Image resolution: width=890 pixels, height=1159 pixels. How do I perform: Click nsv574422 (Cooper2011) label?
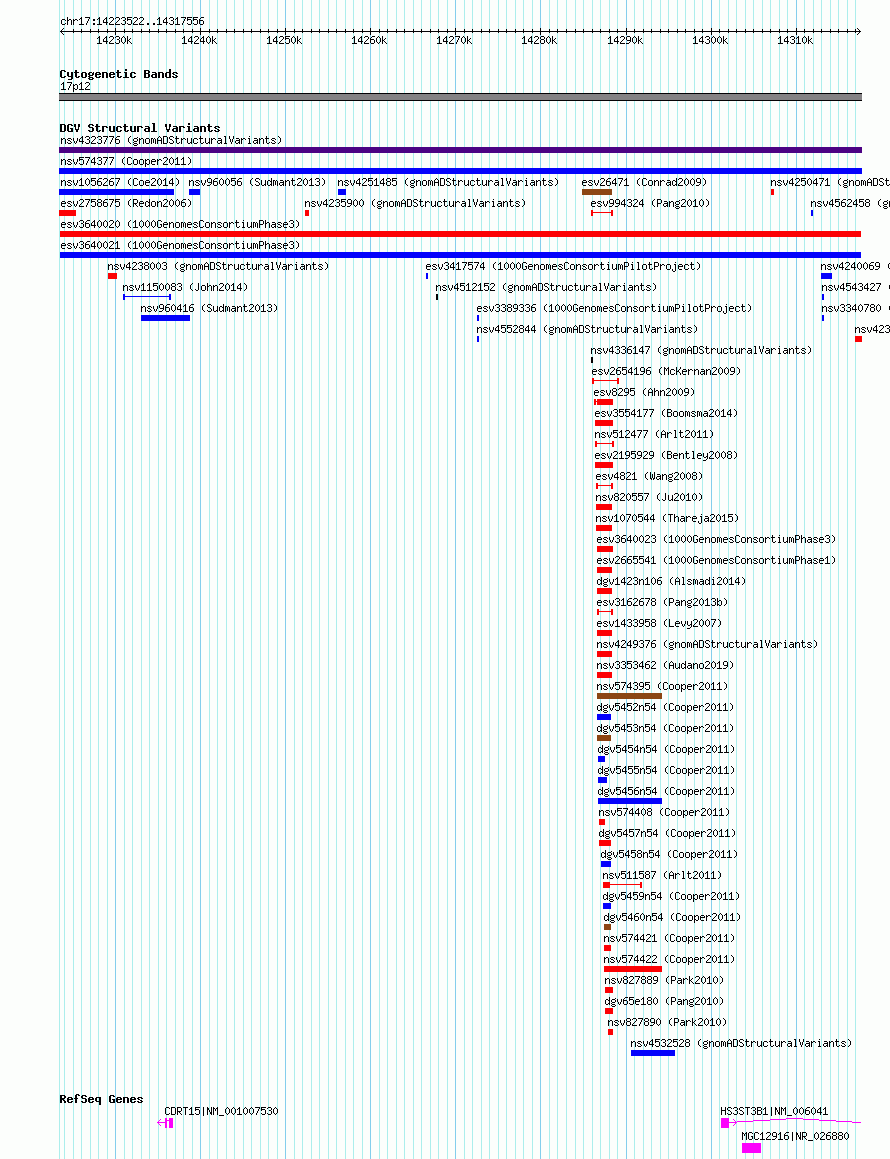[670, 959]
